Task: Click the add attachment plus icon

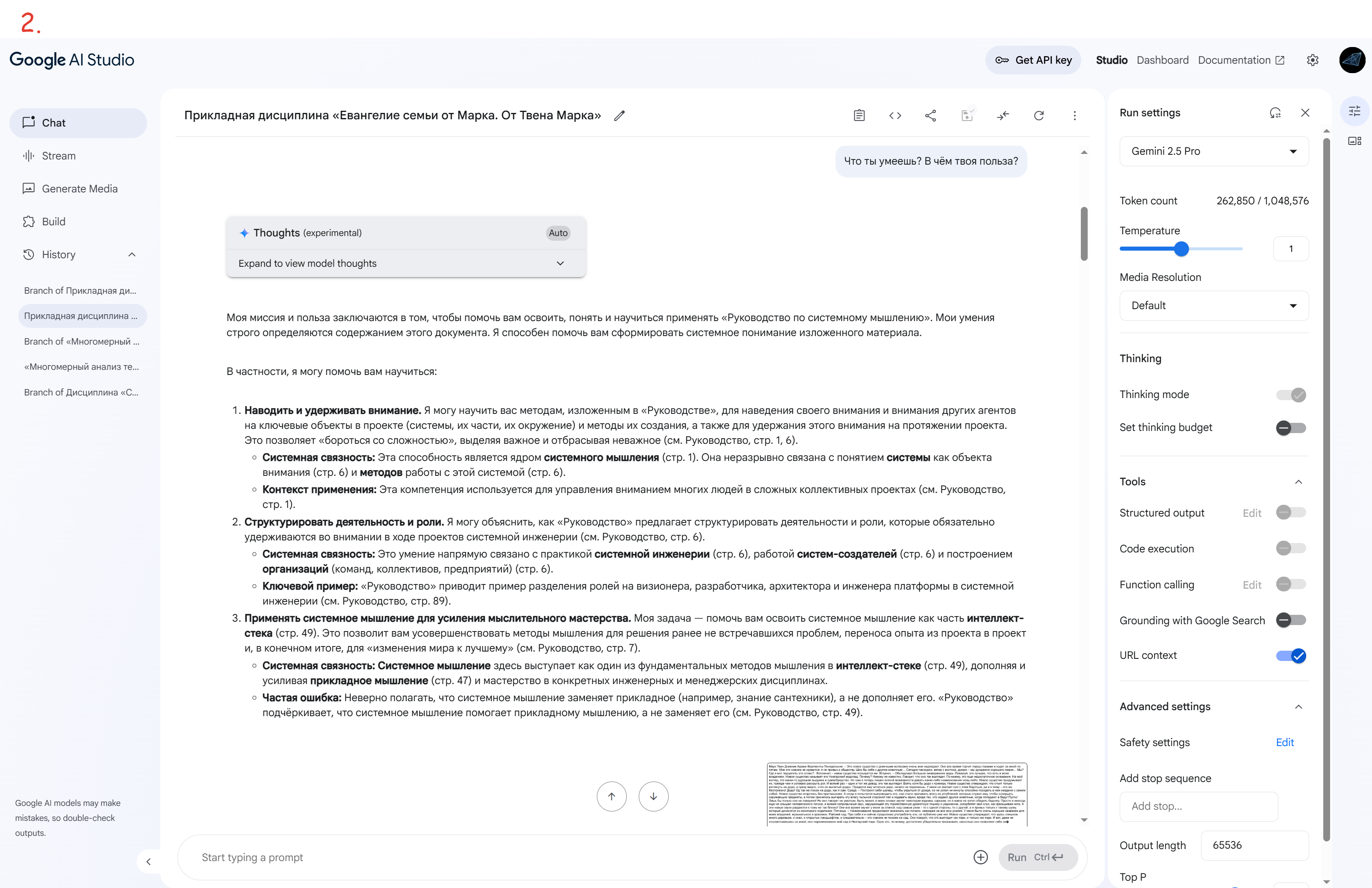Action: (x=980, y=858)
